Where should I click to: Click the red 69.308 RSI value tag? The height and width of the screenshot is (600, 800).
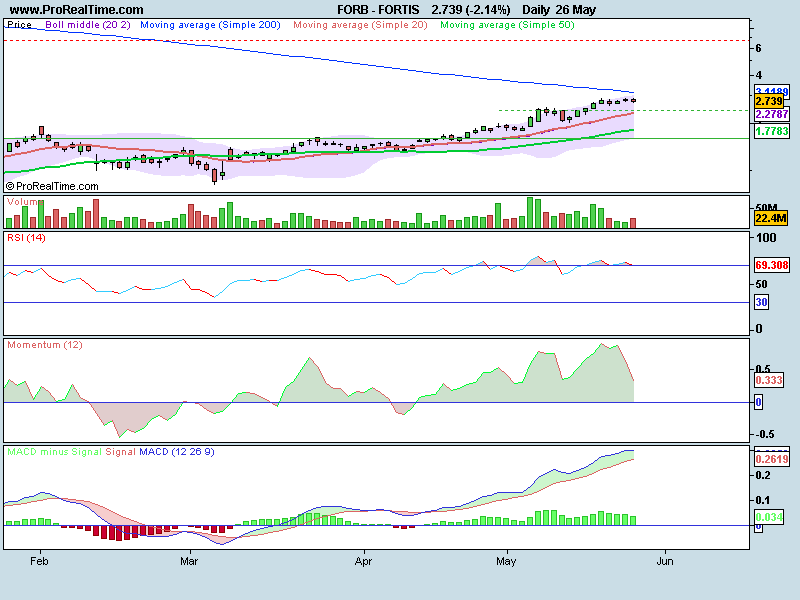click(771, 265)
